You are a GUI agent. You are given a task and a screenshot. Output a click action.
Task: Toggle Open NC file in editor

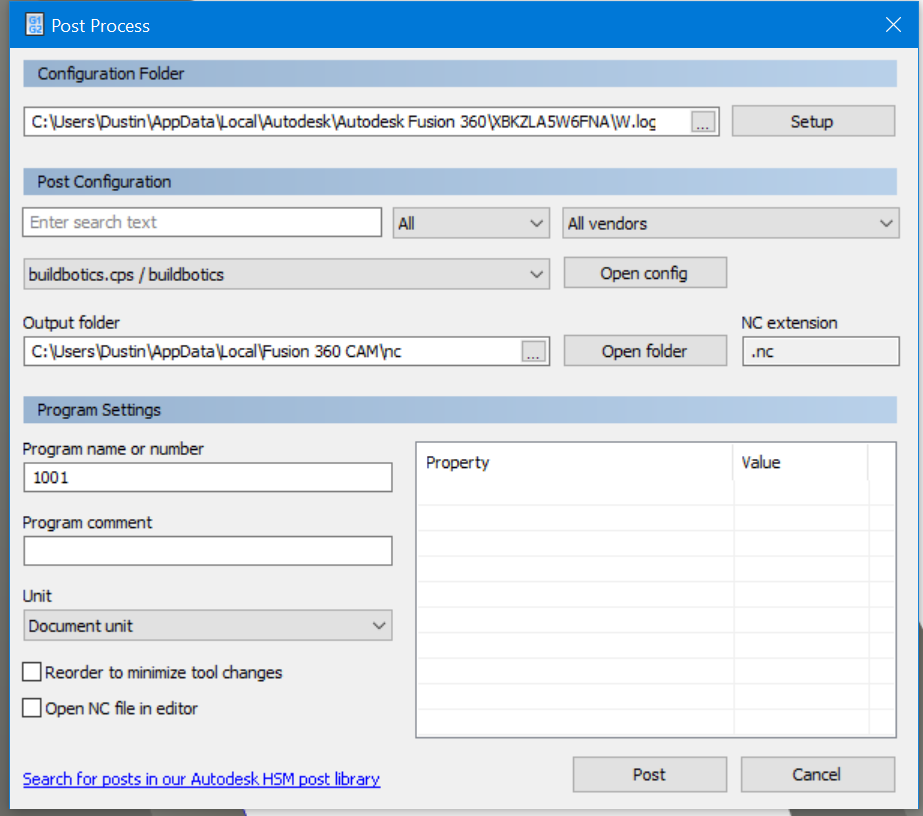tap(33, 708)
